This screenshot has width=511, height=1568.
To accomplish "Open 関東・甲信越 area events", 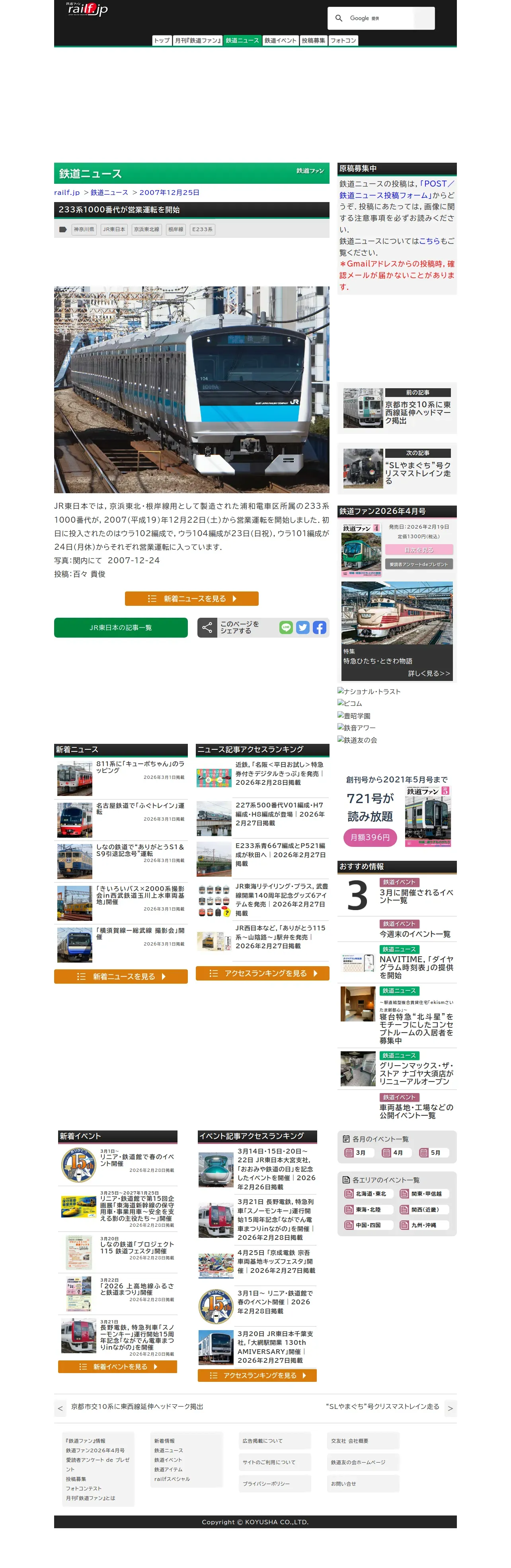I will tap(425, 1194).
